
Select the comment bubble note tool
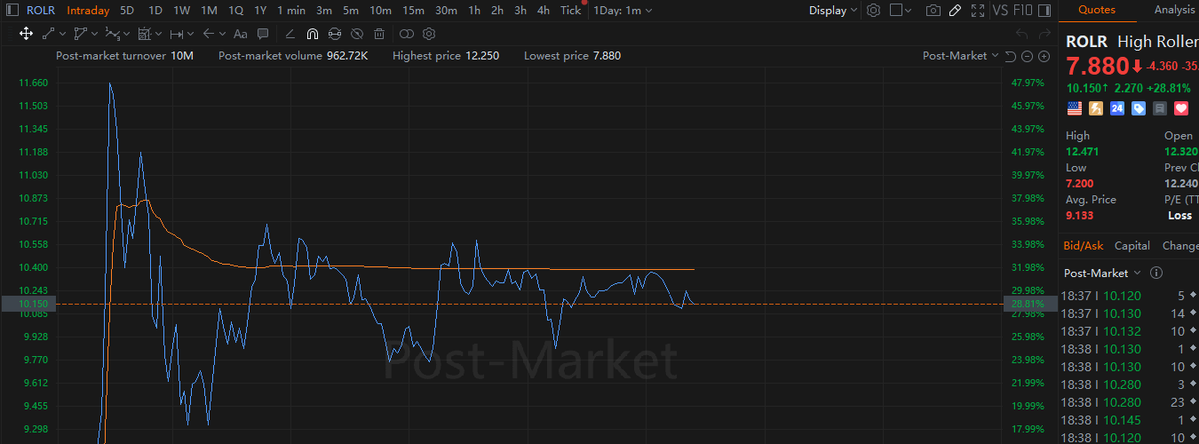262,34
